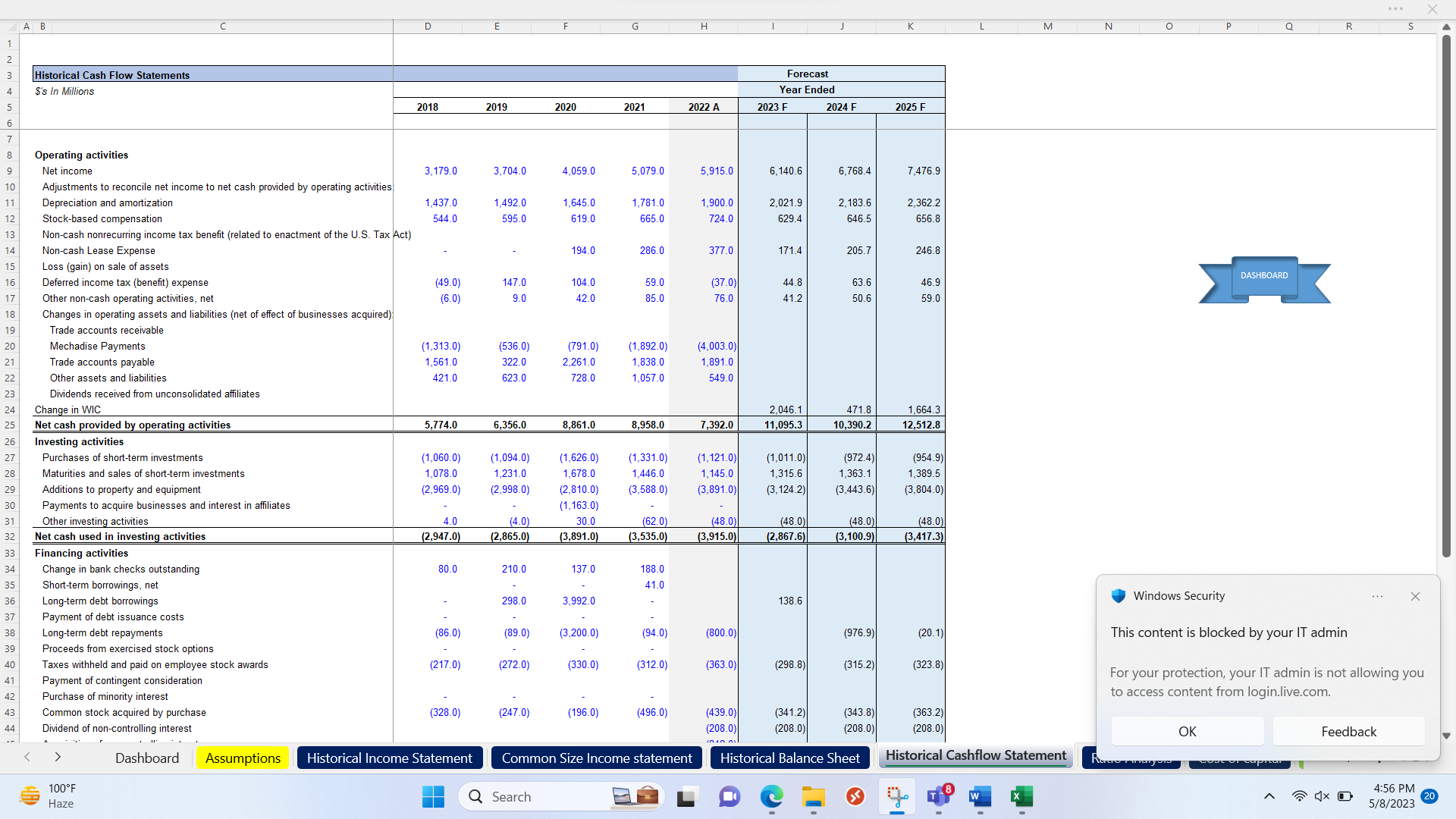The width and height of the screenshot is (1456, 819).
Task: Open Snipping Tool from the taskbar
Action: 897,796
